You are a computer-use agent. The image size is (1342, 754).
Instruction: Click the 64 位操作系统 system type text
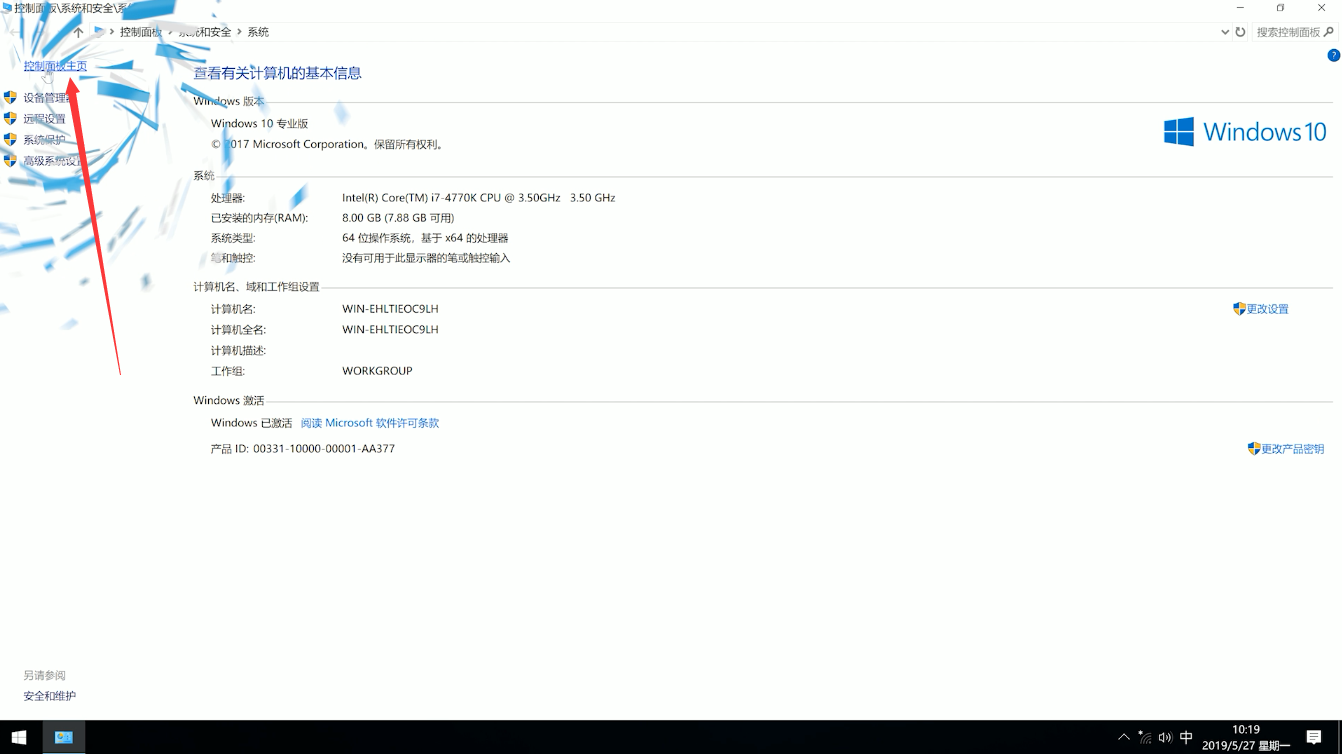425,238
